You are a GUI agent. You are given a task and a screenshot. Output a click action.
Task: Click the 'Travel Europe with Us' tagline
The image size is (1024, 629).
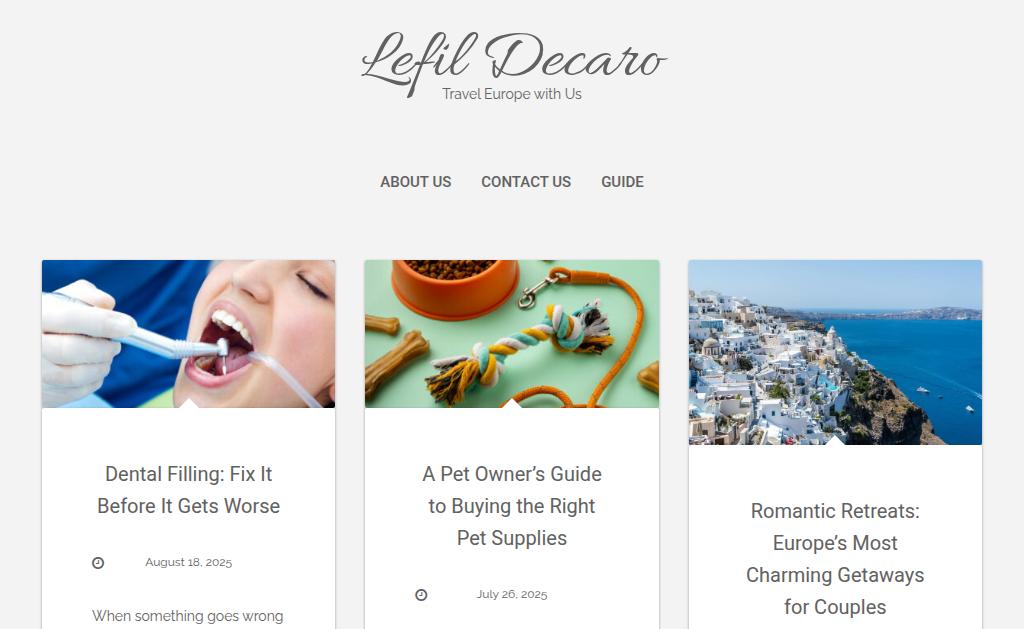pos(512,94)
